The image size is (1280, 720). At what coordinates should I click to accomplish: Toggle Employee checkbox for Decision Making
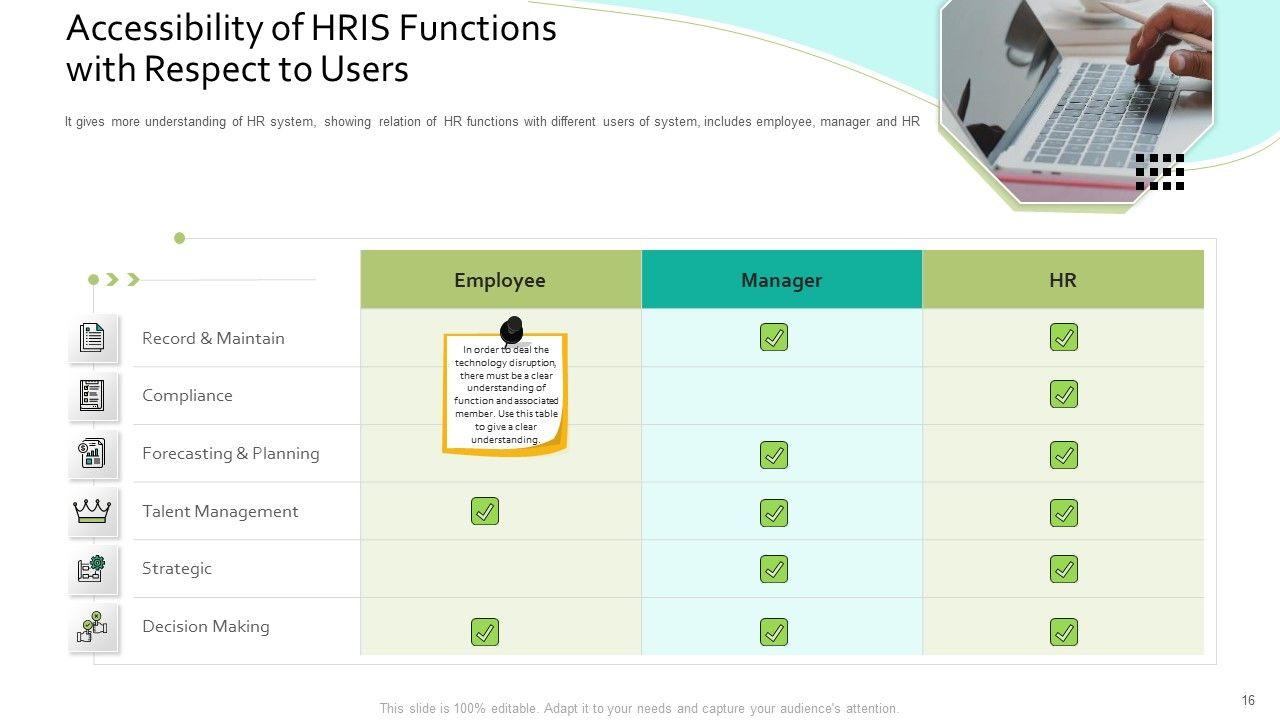pos(485,632)
